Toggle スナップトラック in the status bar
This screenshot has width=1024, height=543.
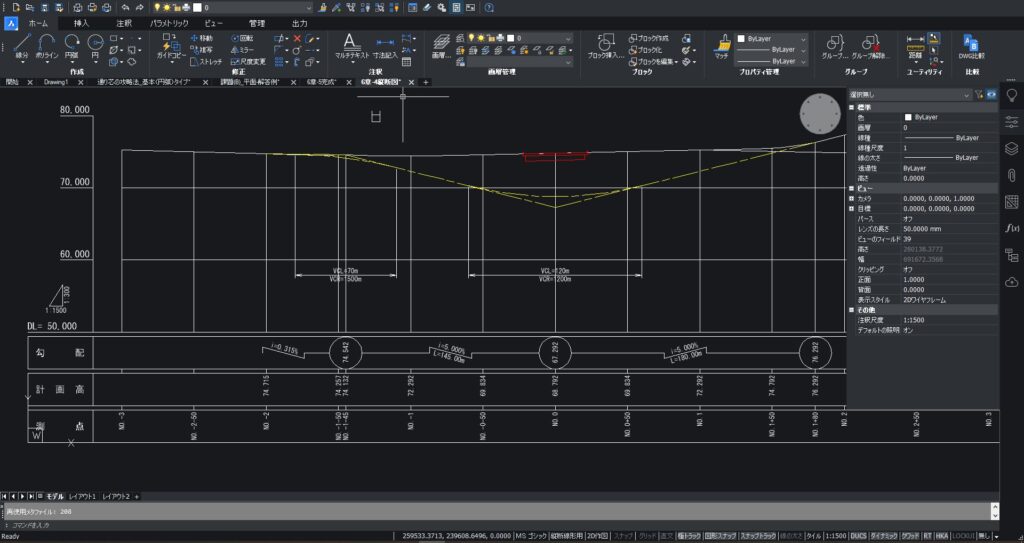pos(758,536)
